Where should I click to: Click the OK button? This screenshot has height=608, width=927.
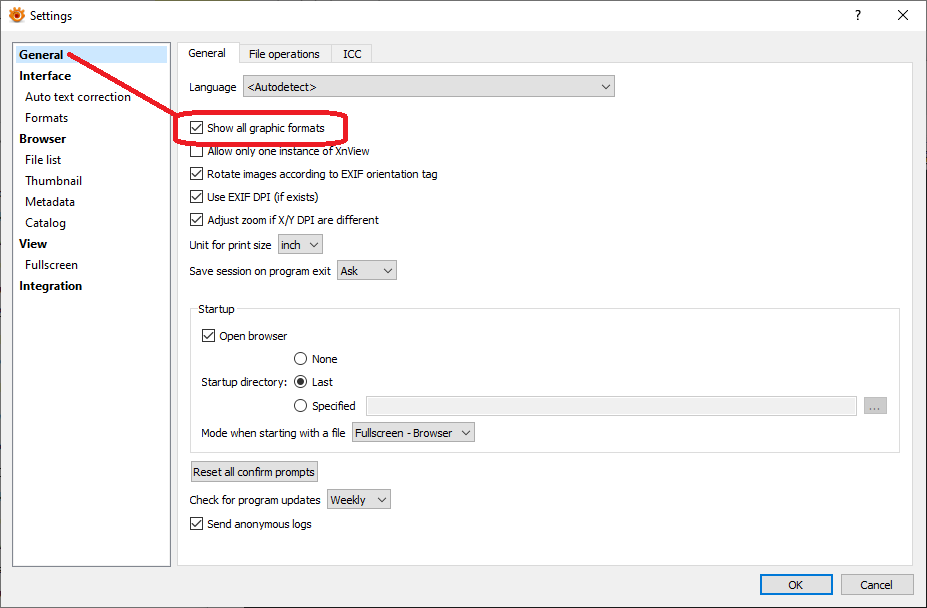pyautogui.click(x=796, y=584)
